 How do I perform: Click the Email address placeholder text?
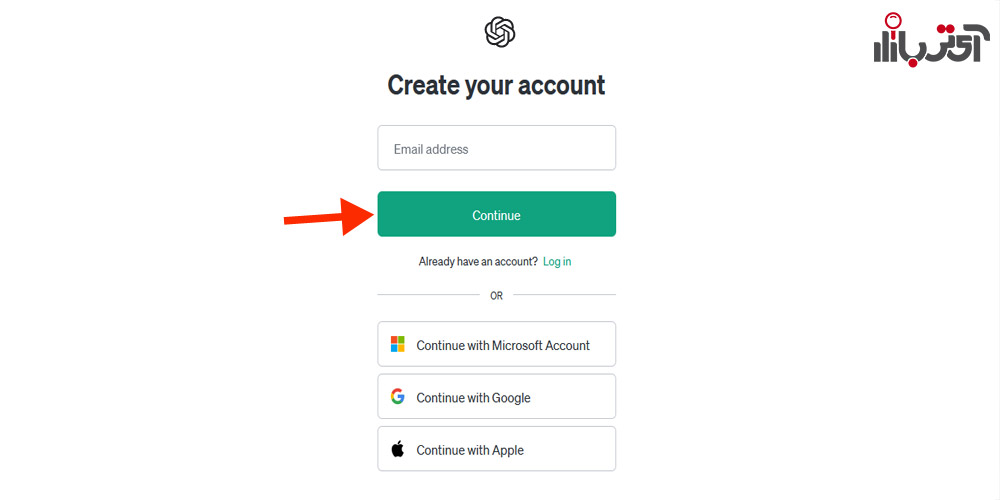[x=430, y=149]
